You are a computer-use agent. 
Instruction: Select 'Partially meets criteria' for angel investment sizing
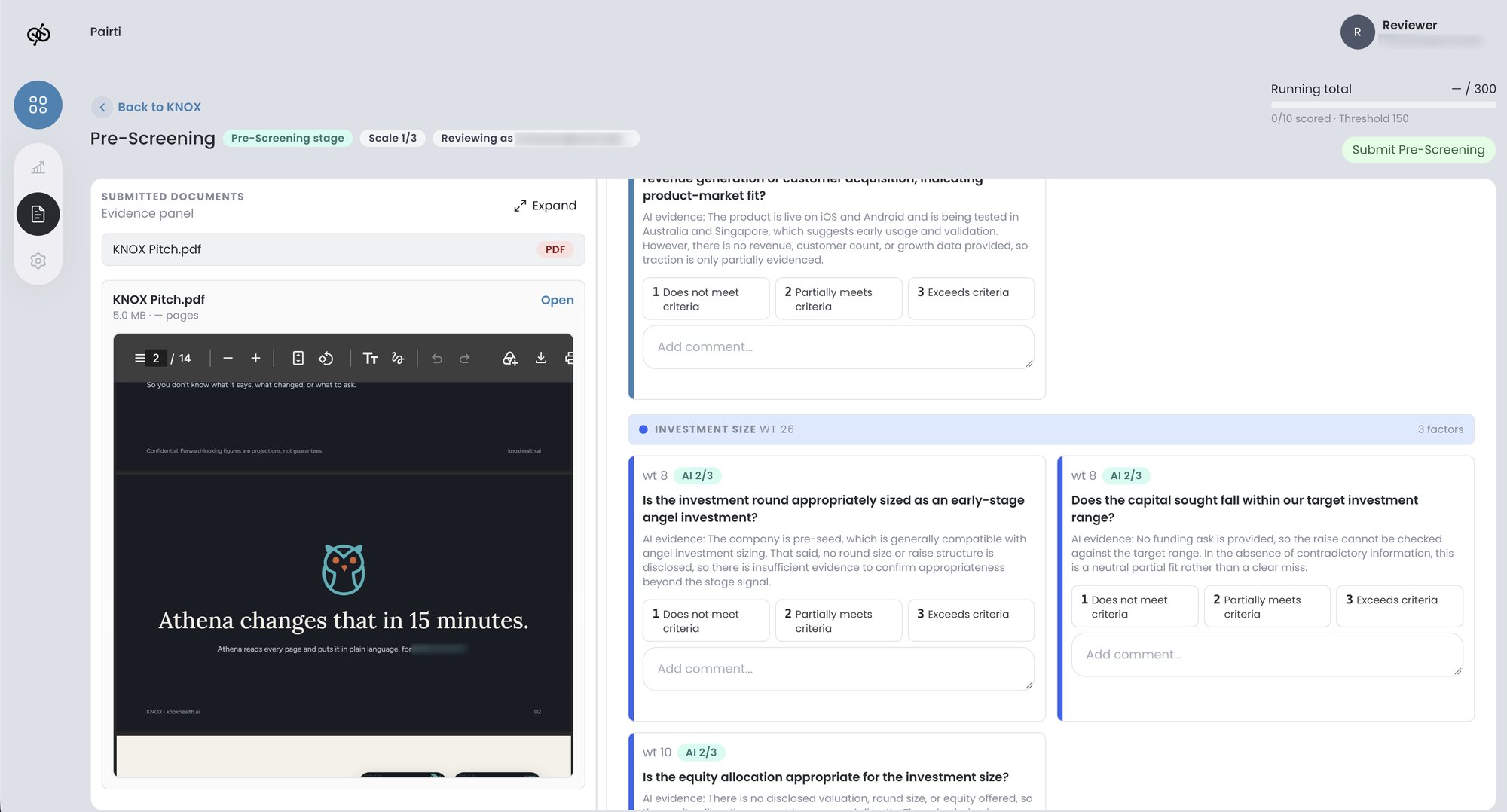click(x=839, y=621)
